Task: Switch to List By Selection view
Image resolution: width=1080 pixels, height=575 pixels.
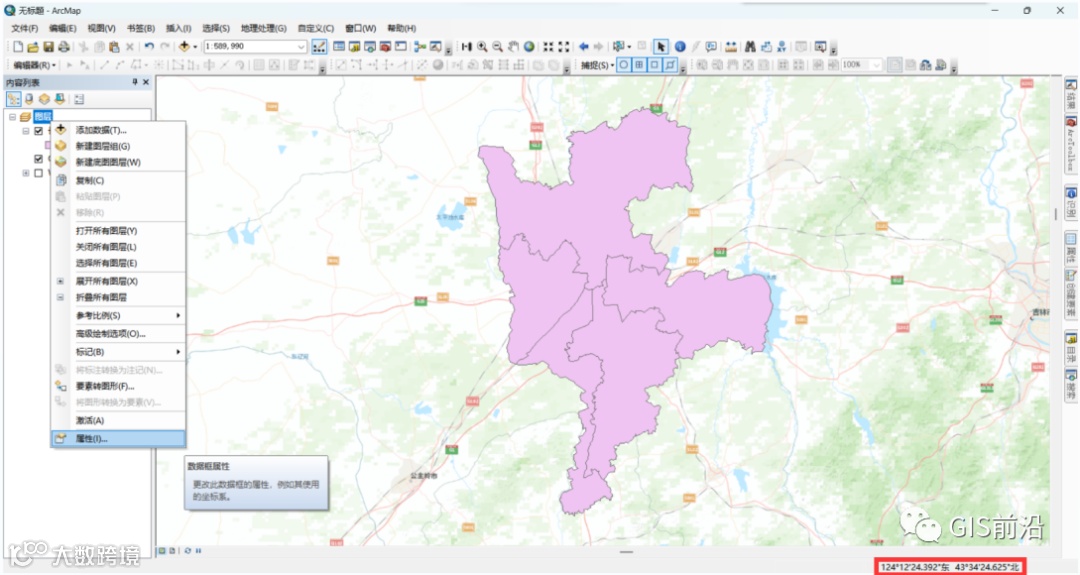Action: (59, 99)
